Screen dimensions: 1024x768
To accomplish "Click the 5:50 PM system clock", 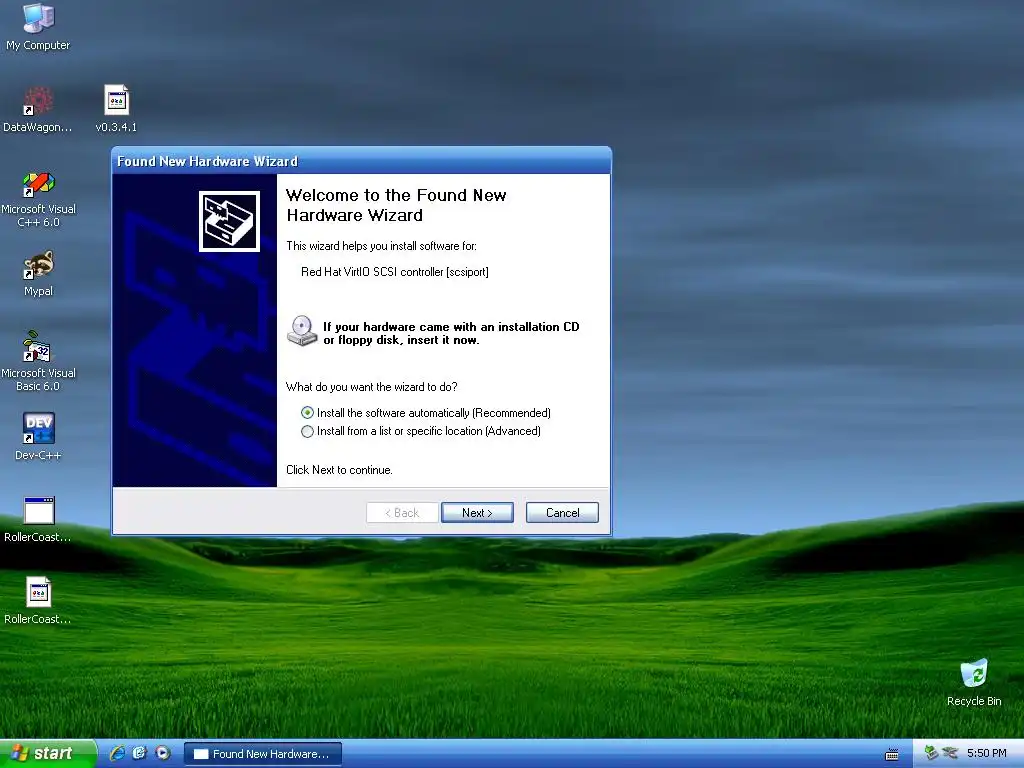I will coord(987,753).
